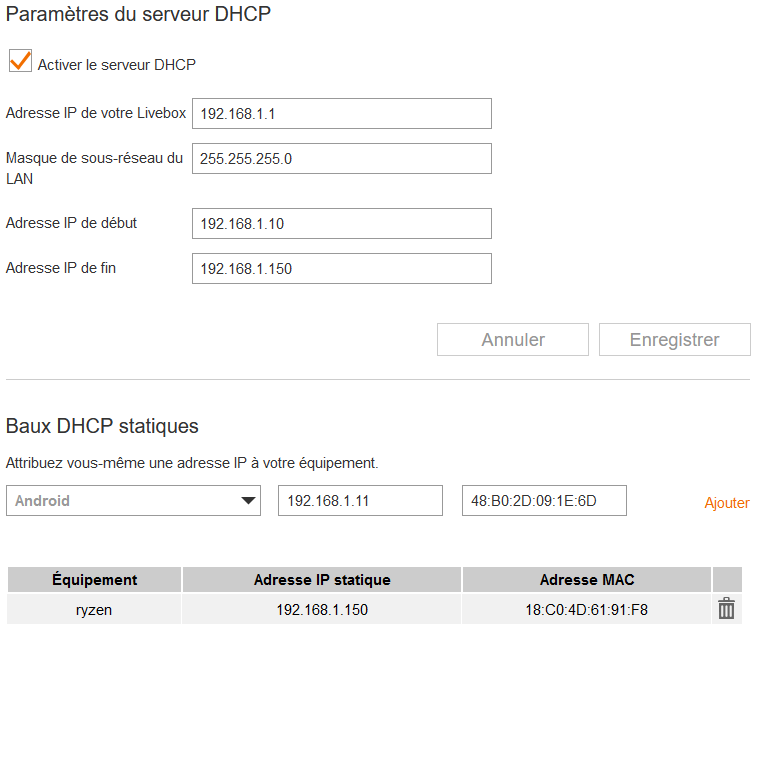Click the Annuler button
The image size is (769, 770).
(512, 340)
